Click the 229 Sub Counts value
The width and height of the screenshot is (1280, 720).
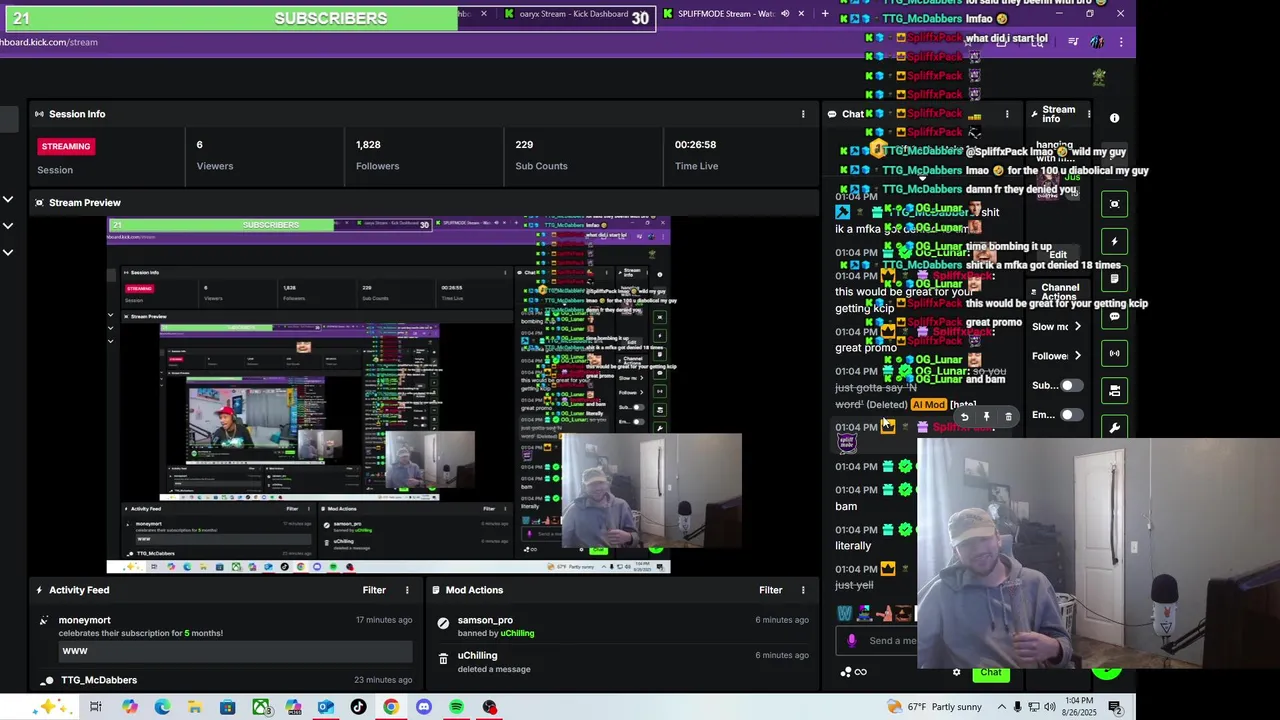tap(524, 145)
